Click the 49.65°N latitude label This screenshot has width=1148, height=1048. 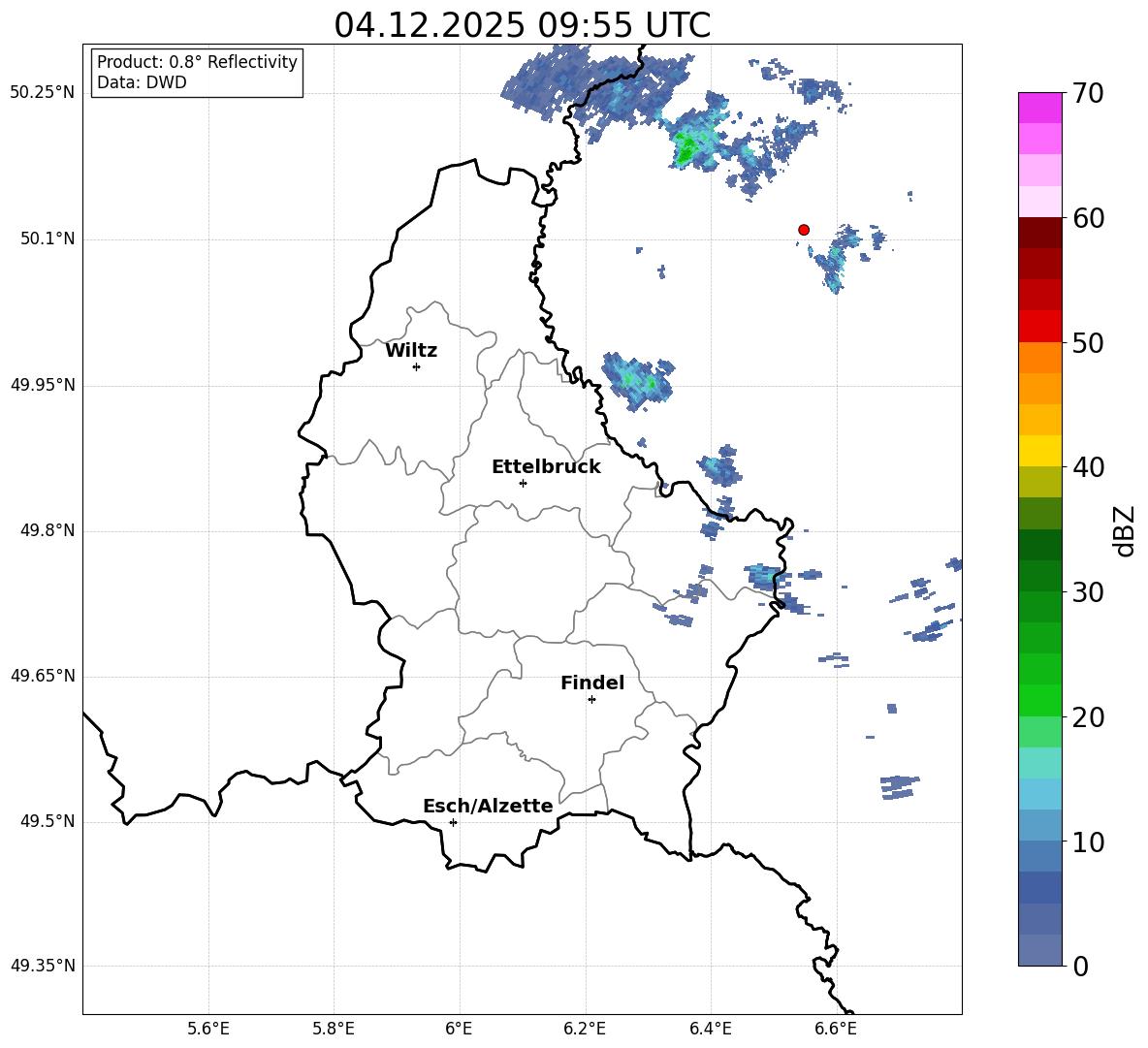pos(43,675)
